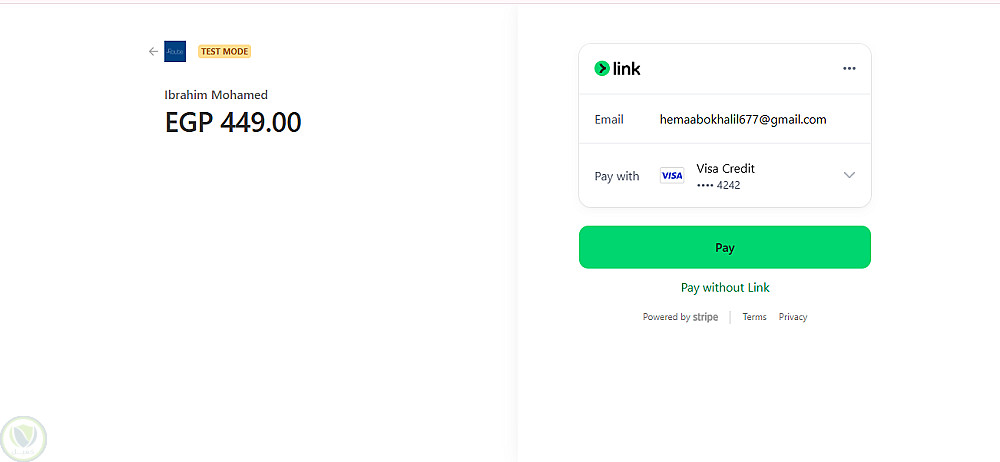Click the blue merchant logo thumbnail
The height and width of the screenshot is (462, 1000).
tap(175, 51)
